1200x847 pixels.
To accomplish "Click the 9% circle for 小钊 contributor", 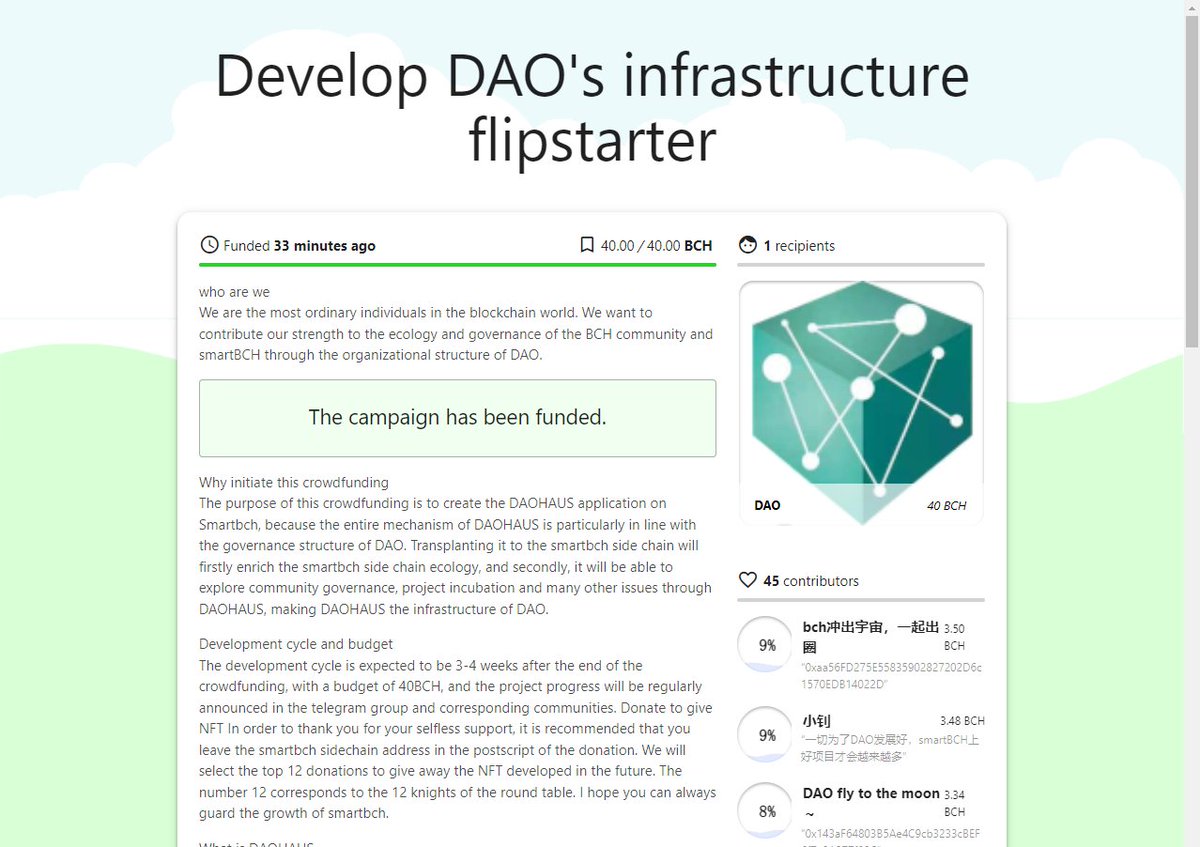I will coord(766,734).
